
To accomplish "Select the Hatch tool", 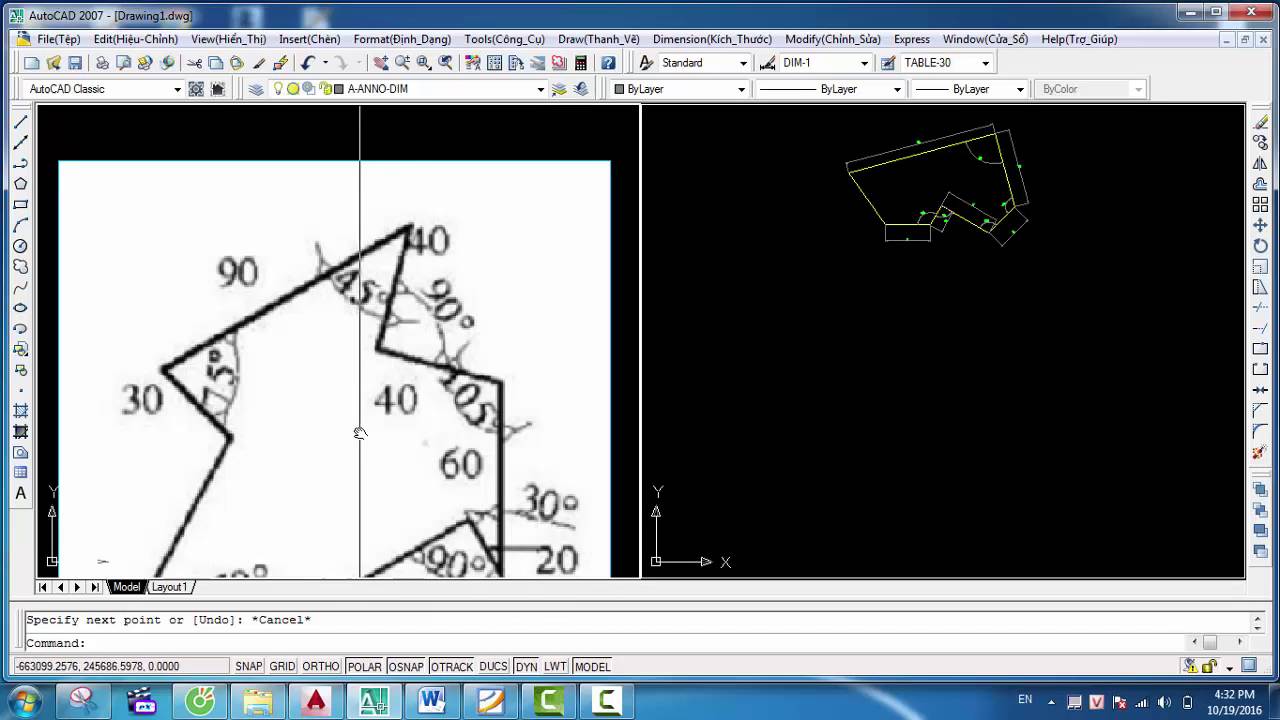I will (x=20, y=411).
